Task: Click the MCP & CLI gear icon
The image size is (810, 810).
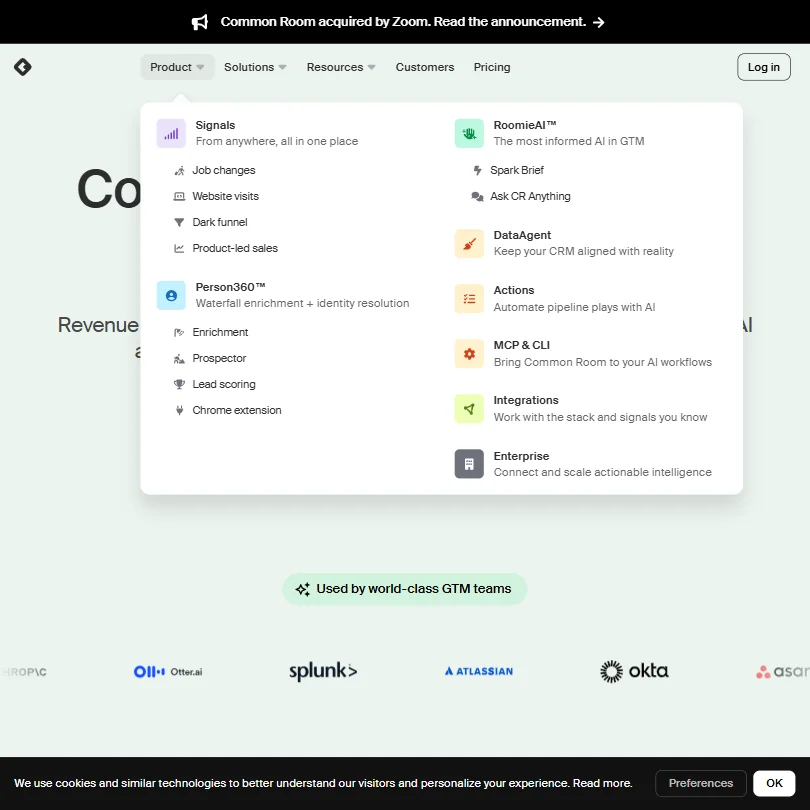Action: pyautogui.click(x=469, y=354)
